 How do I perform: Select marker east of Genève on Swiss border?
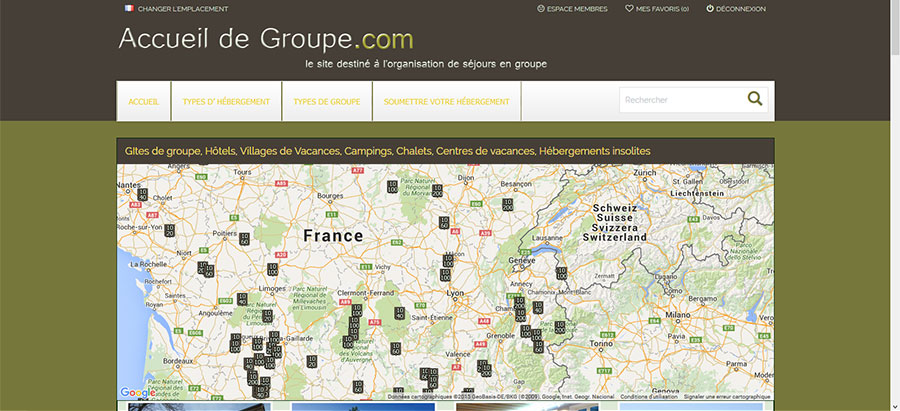click(561, 273)
